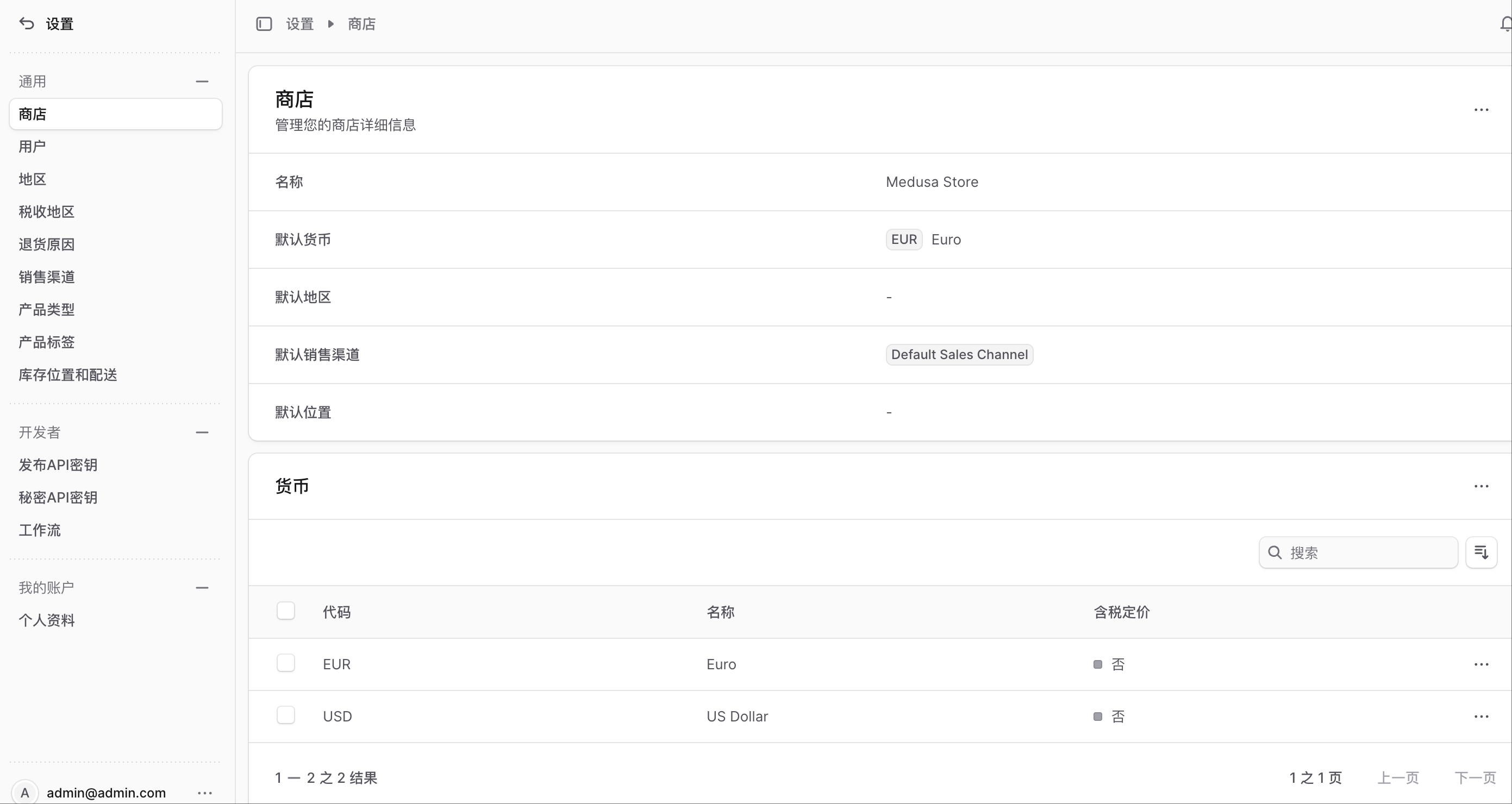Select 商店 in the sidebar
1512x804 pixels.
coord(116,114)
